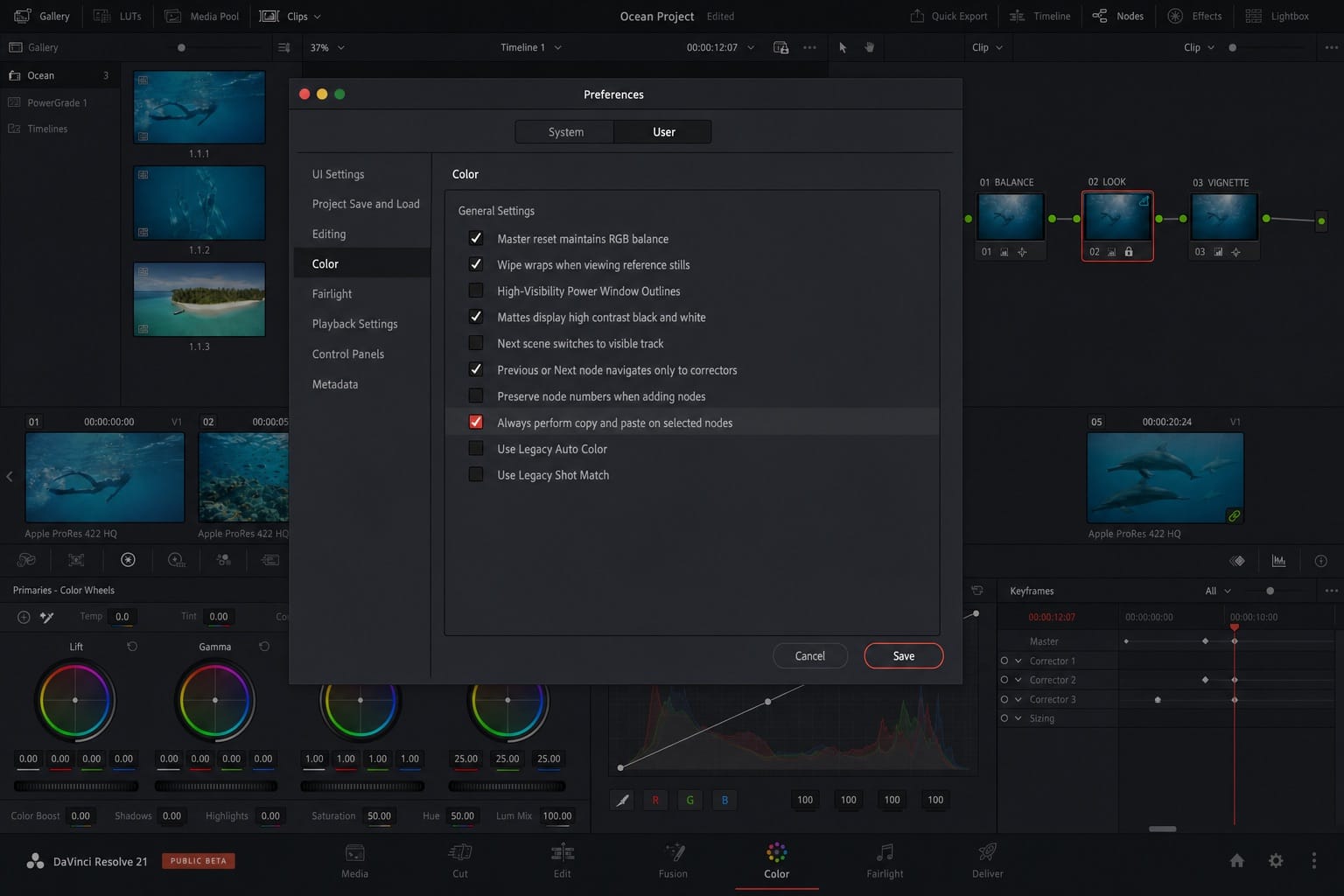Reset the Lift color wheel
This screenshot has width=1344, height=896.
point(132,647)
